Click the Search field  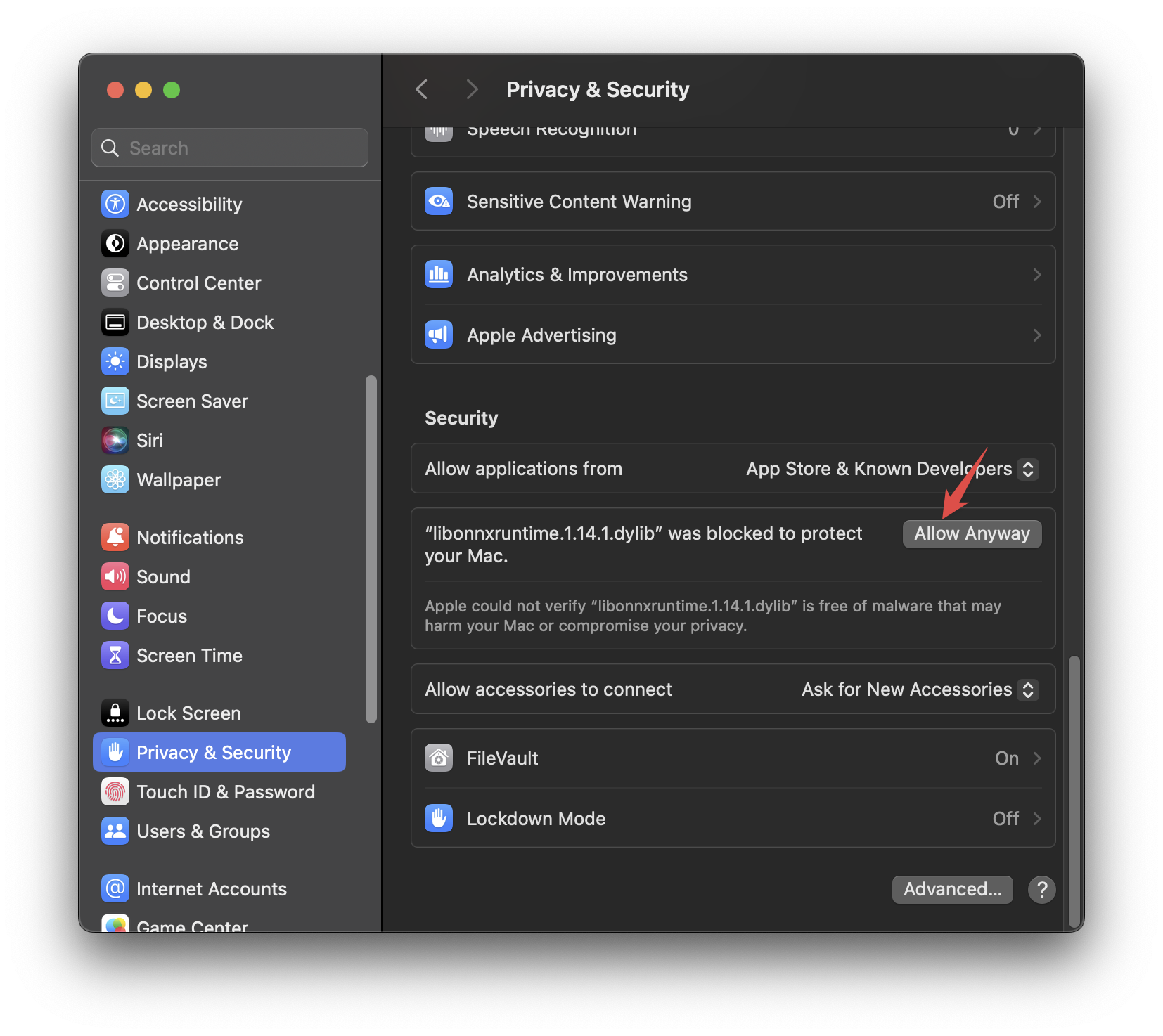click(x=229, y=148)
